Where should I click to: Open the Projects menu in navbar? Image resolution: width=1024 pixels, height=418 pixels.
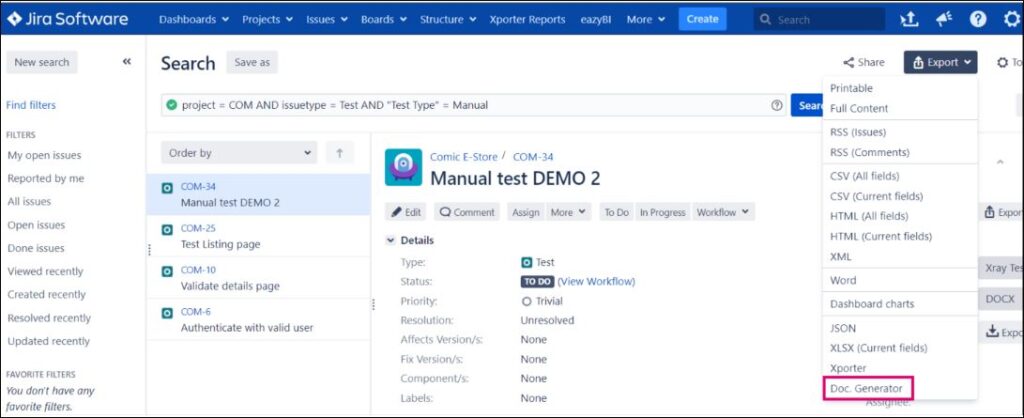click(267, 19)
